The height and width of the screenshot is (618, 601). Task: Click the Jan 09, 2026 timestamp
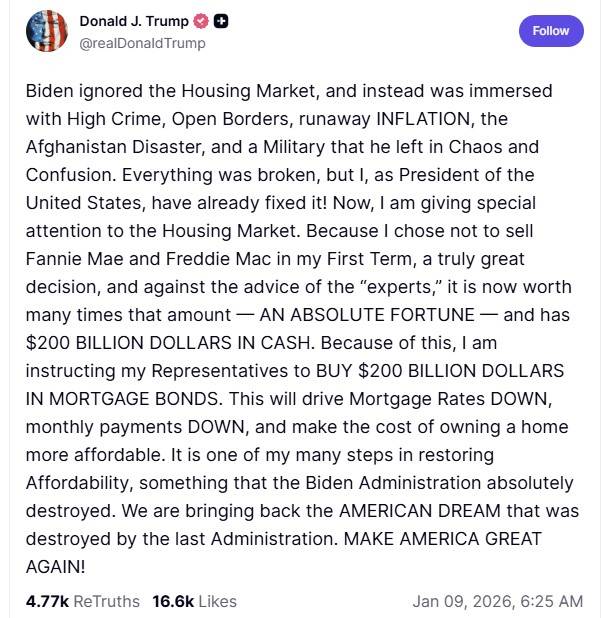click(497, 601)
